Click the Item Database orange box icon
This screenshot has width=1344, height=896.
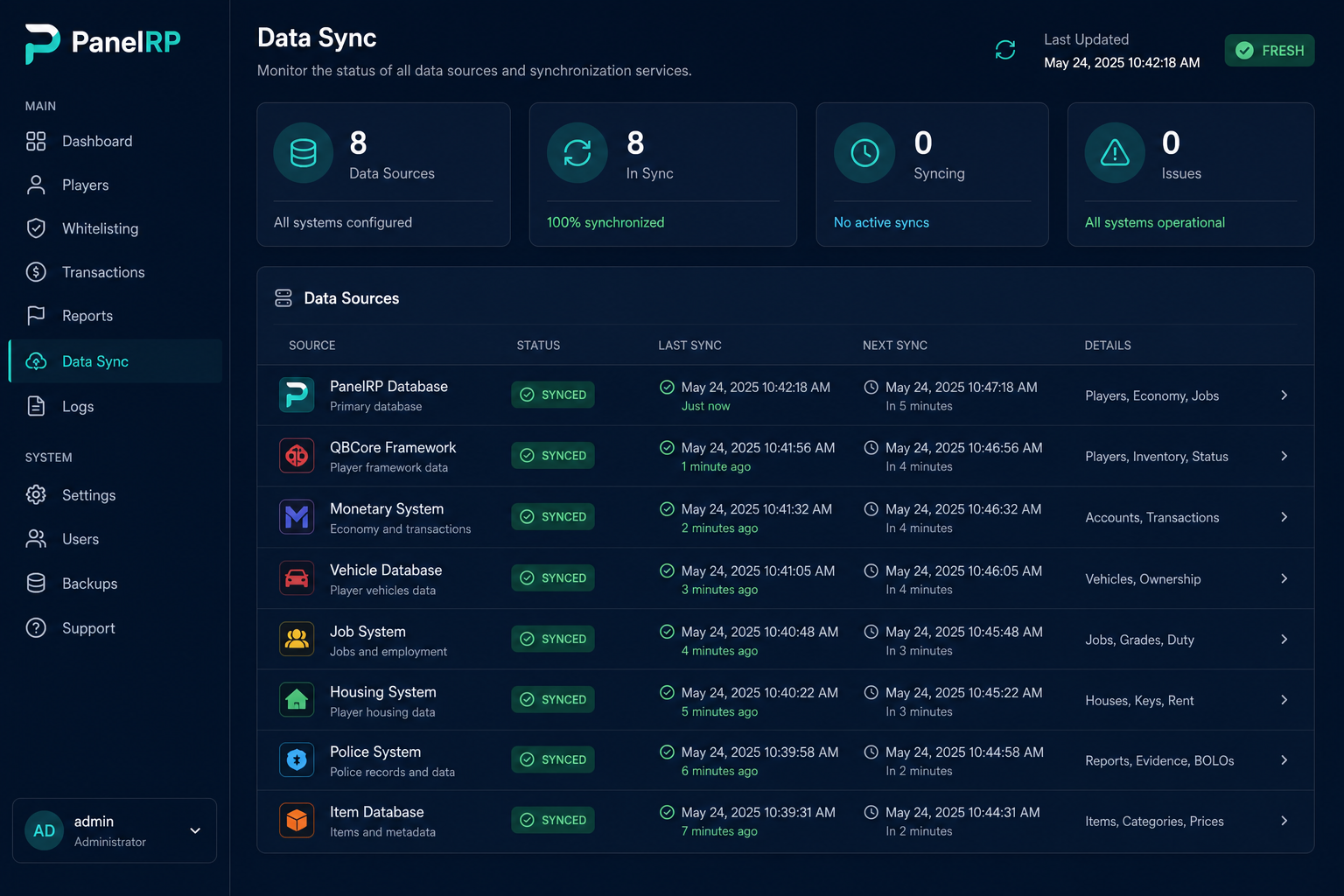point(297,821)
